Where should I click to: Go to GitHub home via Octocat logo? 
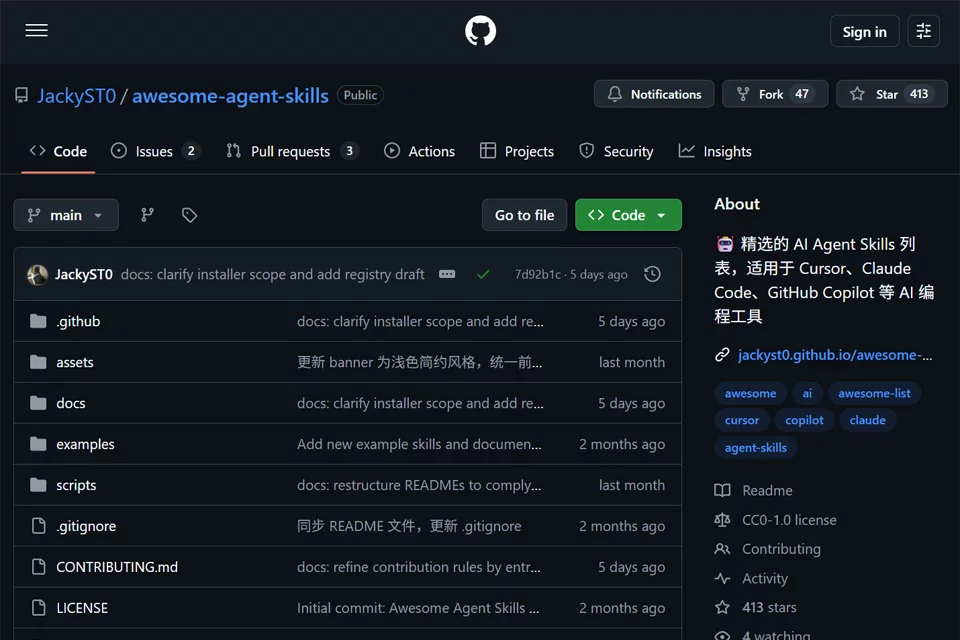[480, 31]
